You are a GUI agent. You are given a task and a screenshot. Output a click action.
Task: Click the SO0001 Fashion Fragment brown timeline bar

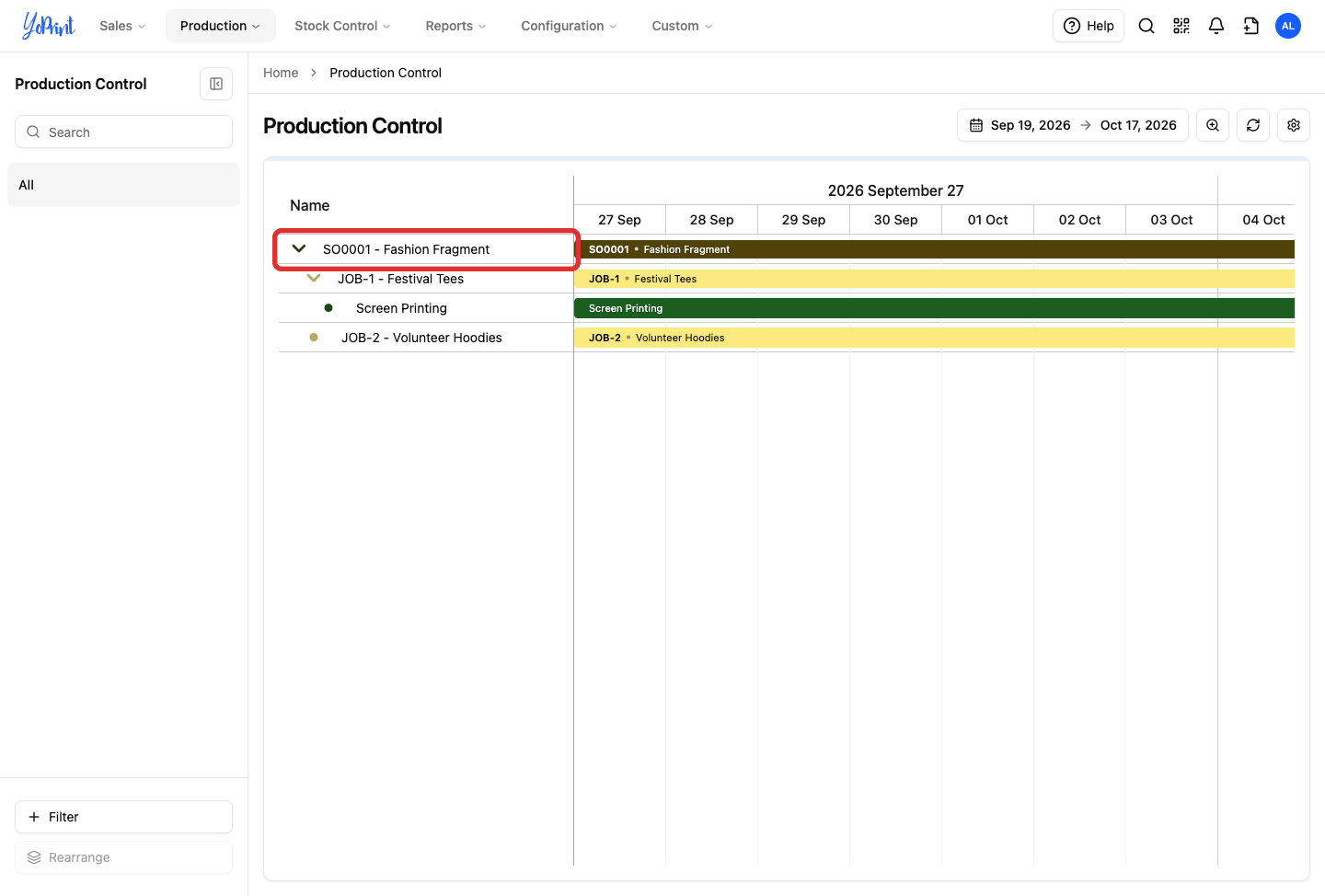point(934,249)
